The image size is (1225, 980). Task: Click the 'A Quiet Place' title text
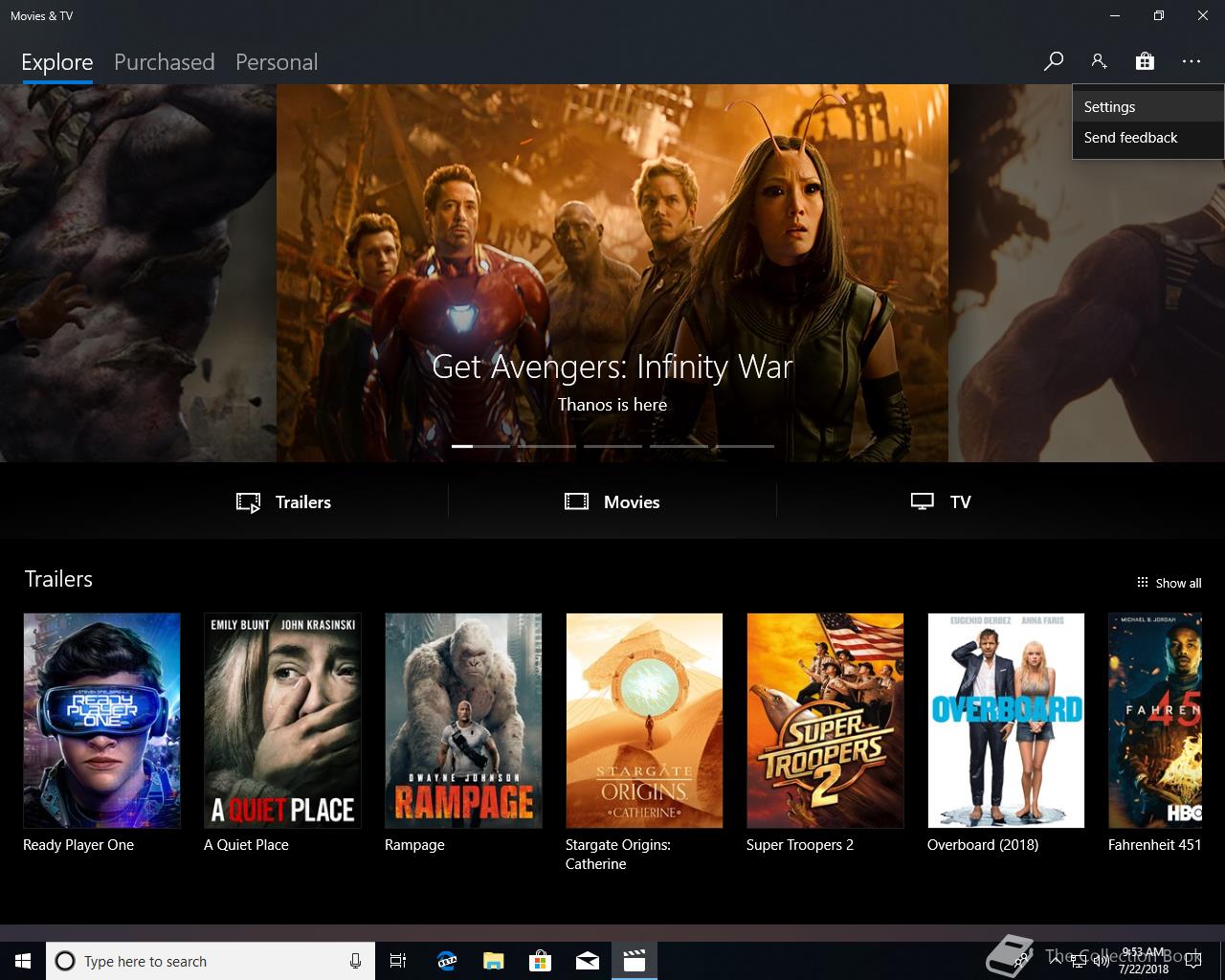point(246,845)
